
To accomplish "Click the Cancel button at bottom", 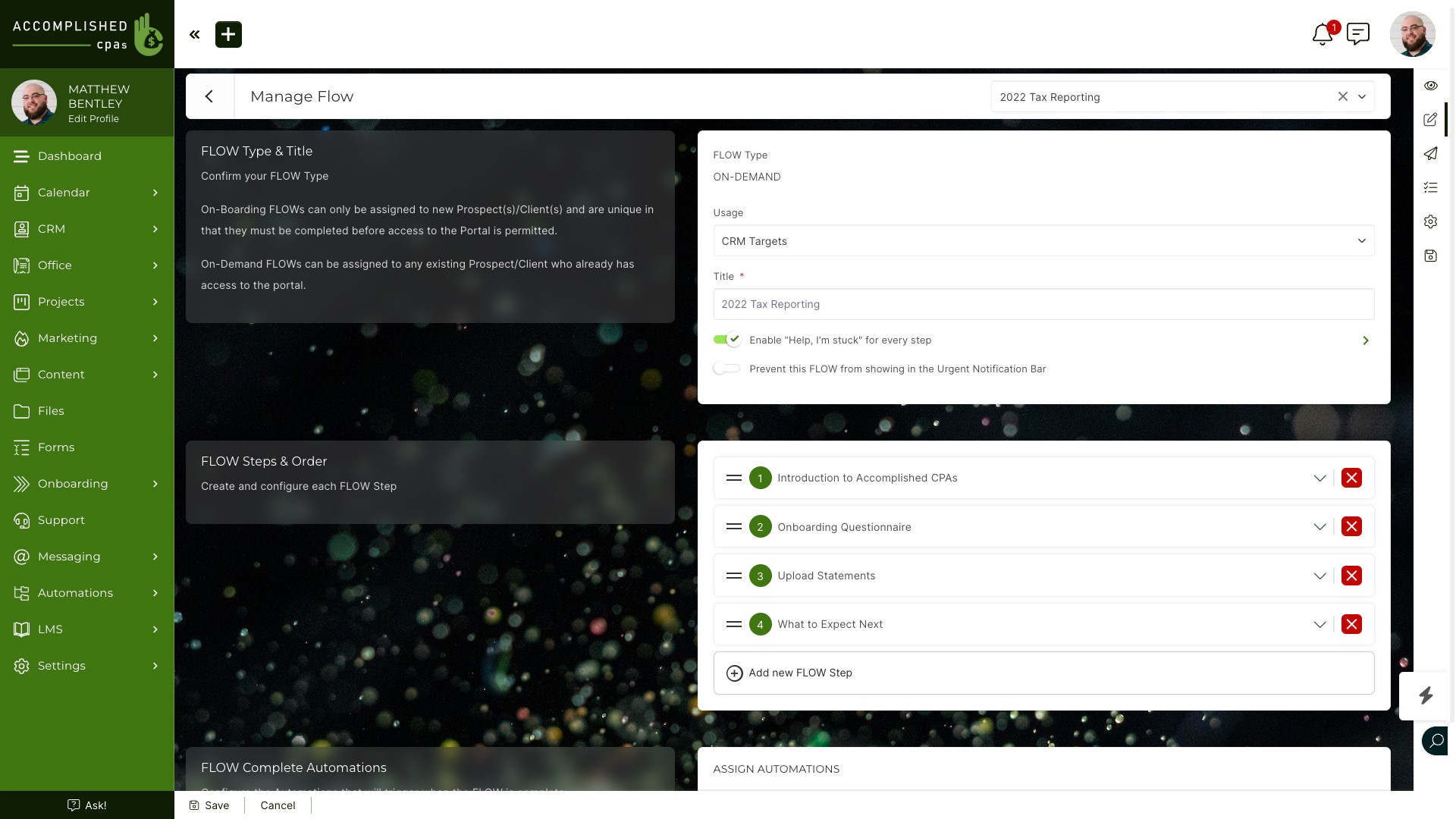I will (278, 805).
